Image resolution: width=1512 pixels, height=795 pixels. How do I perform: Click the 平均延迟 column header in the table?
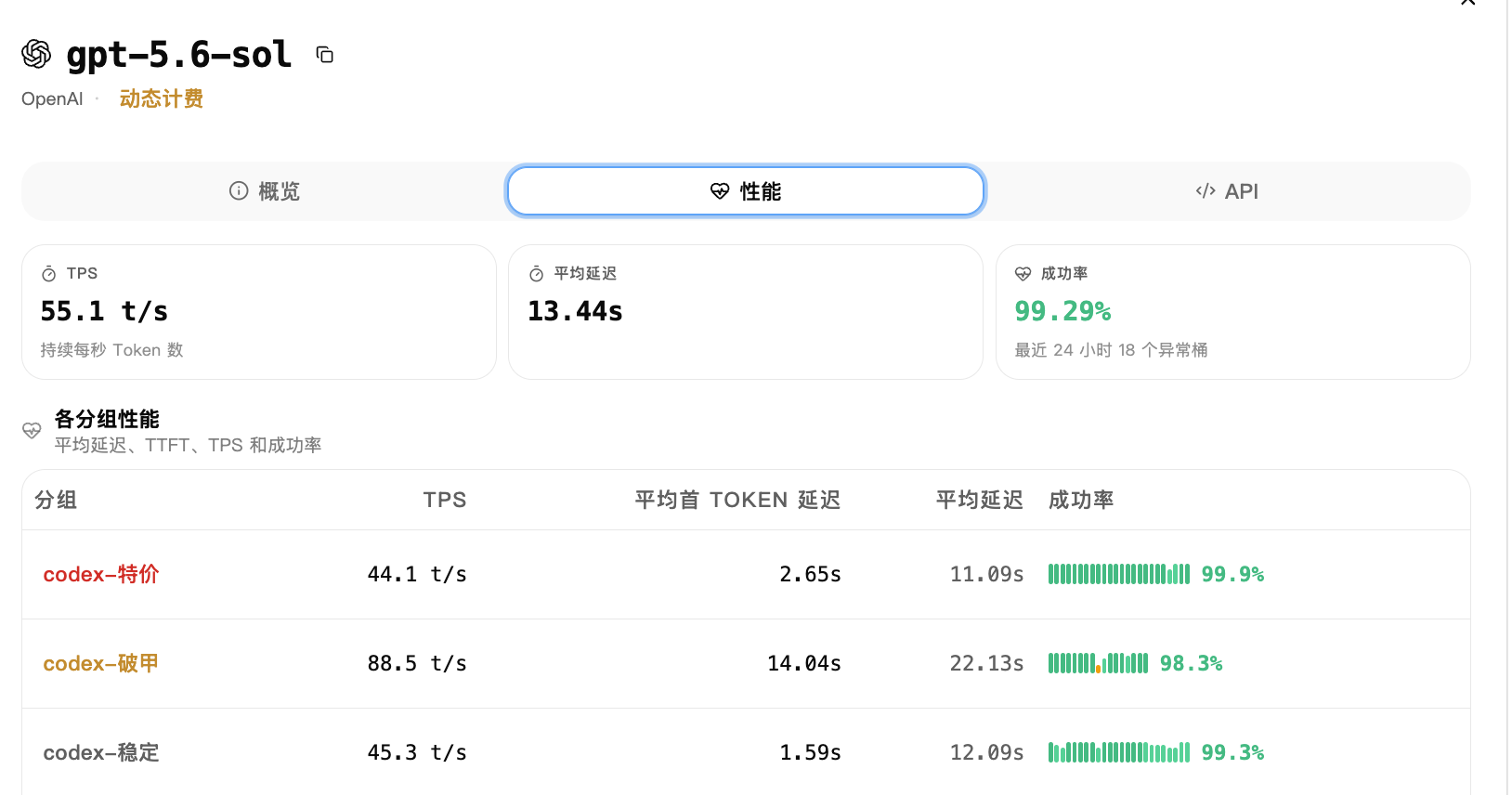coord(979,500)
